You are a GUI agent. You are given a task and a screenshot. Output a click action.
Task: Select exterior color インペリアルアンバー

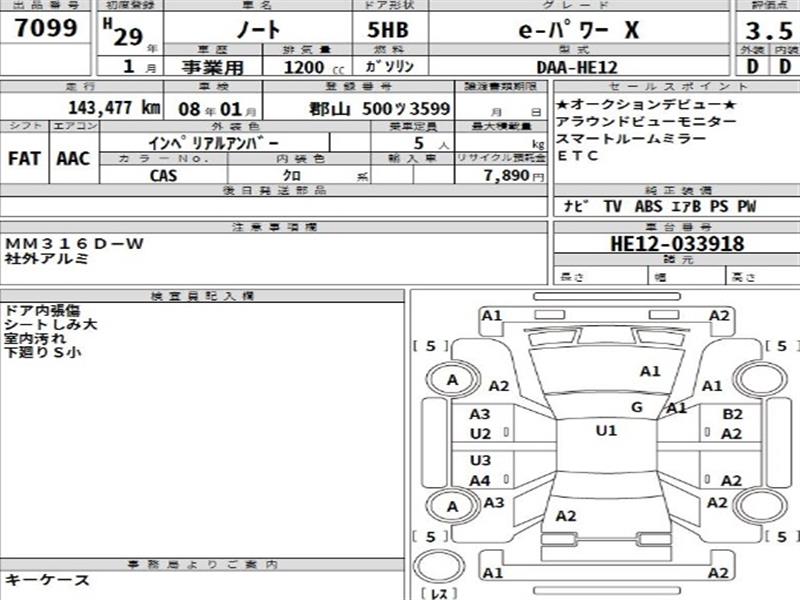214,143
